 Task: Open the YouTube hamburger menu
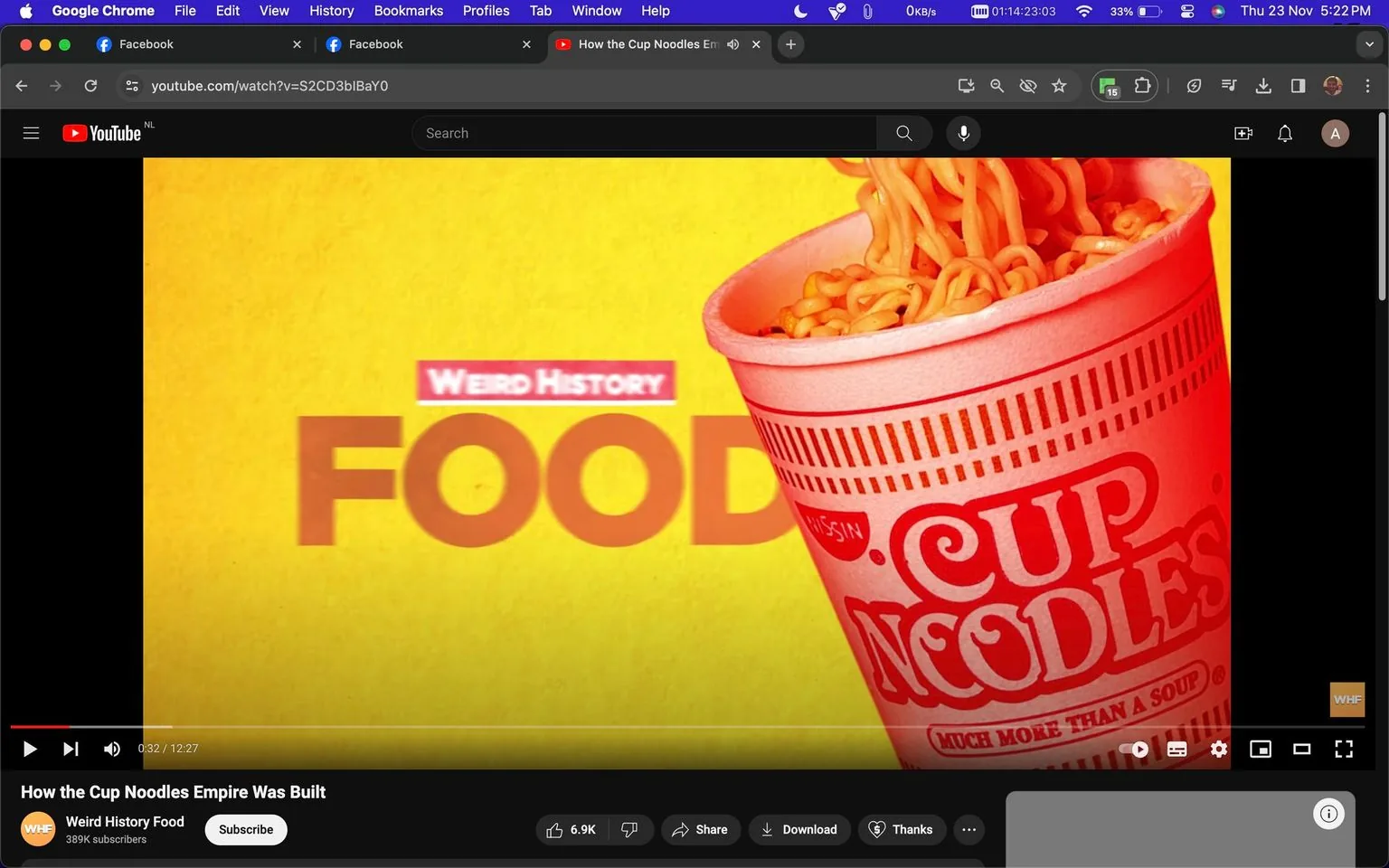(31, 133)
